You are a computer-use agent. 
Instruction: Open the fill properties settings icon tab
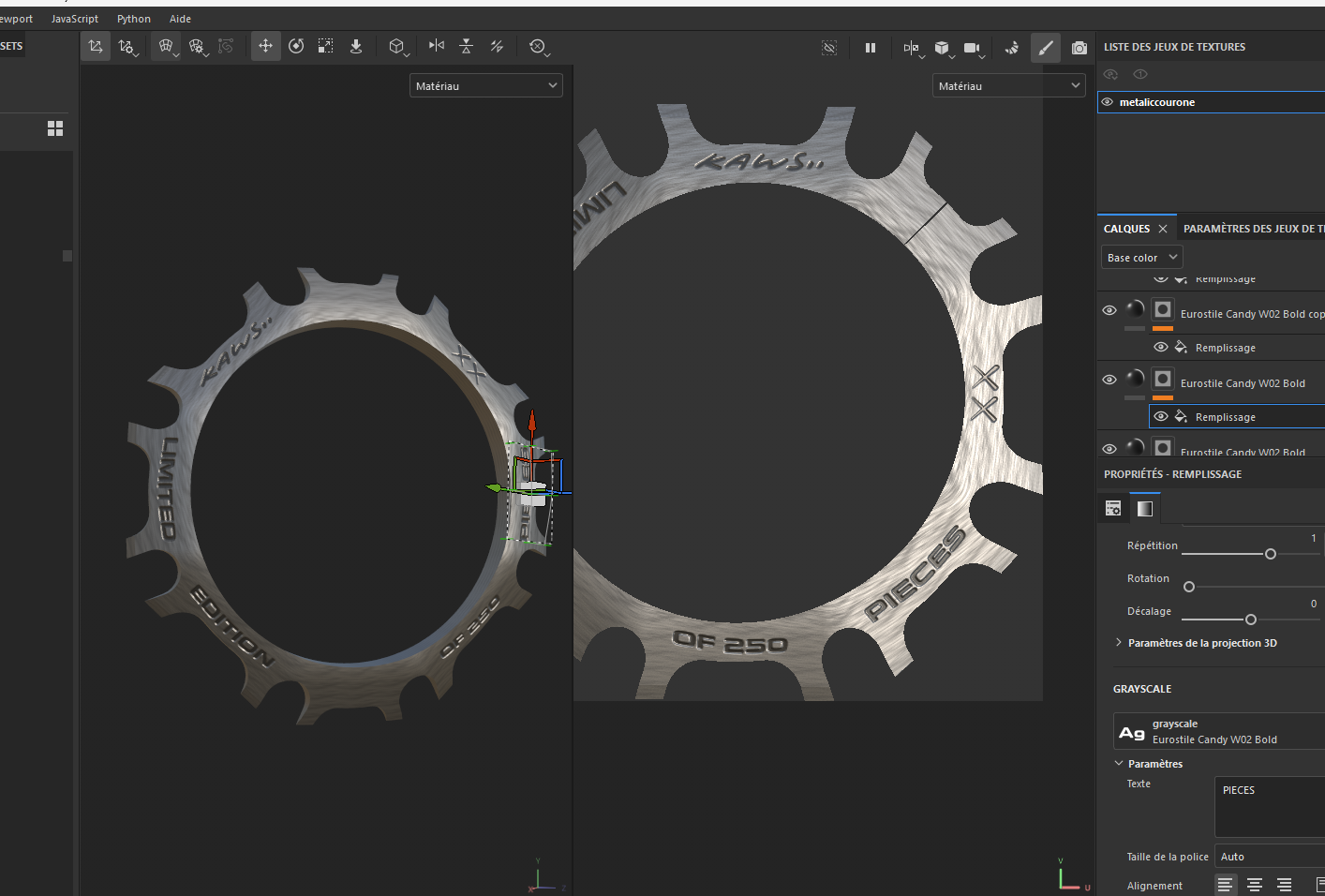(1113, 508)
